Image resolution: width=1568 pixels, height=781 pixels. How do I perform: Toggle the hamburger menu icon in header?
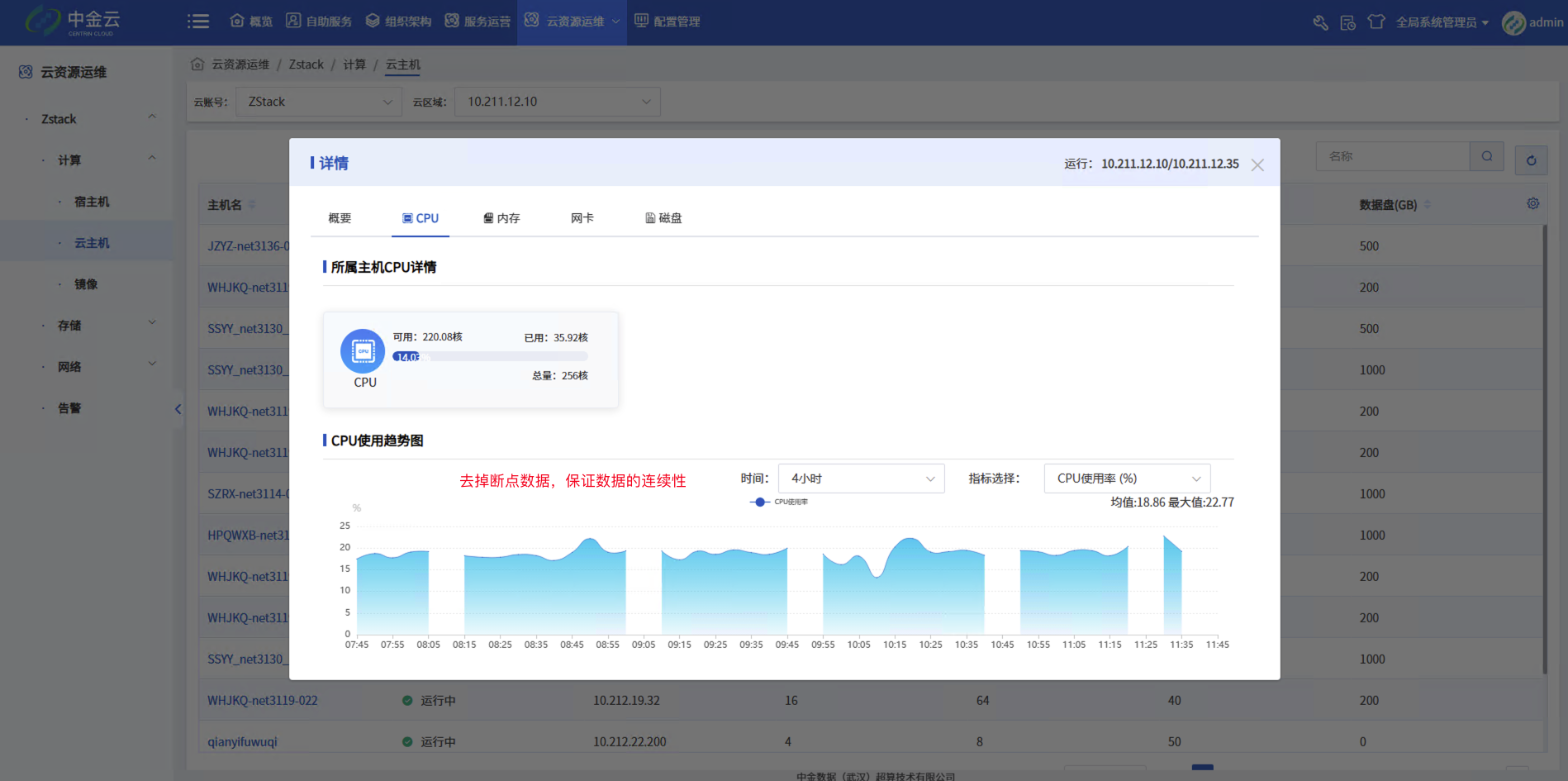[x=198, y=21]
